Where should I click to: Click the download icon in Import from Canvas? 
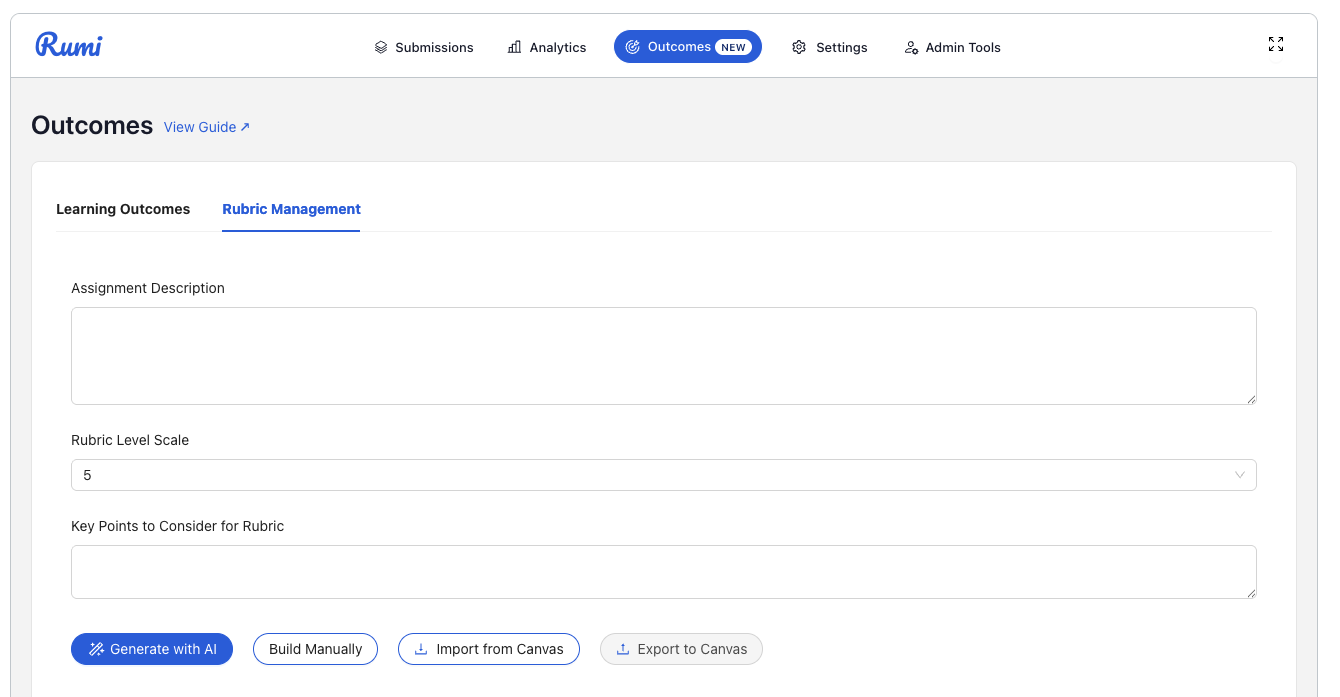click(422, 649)
